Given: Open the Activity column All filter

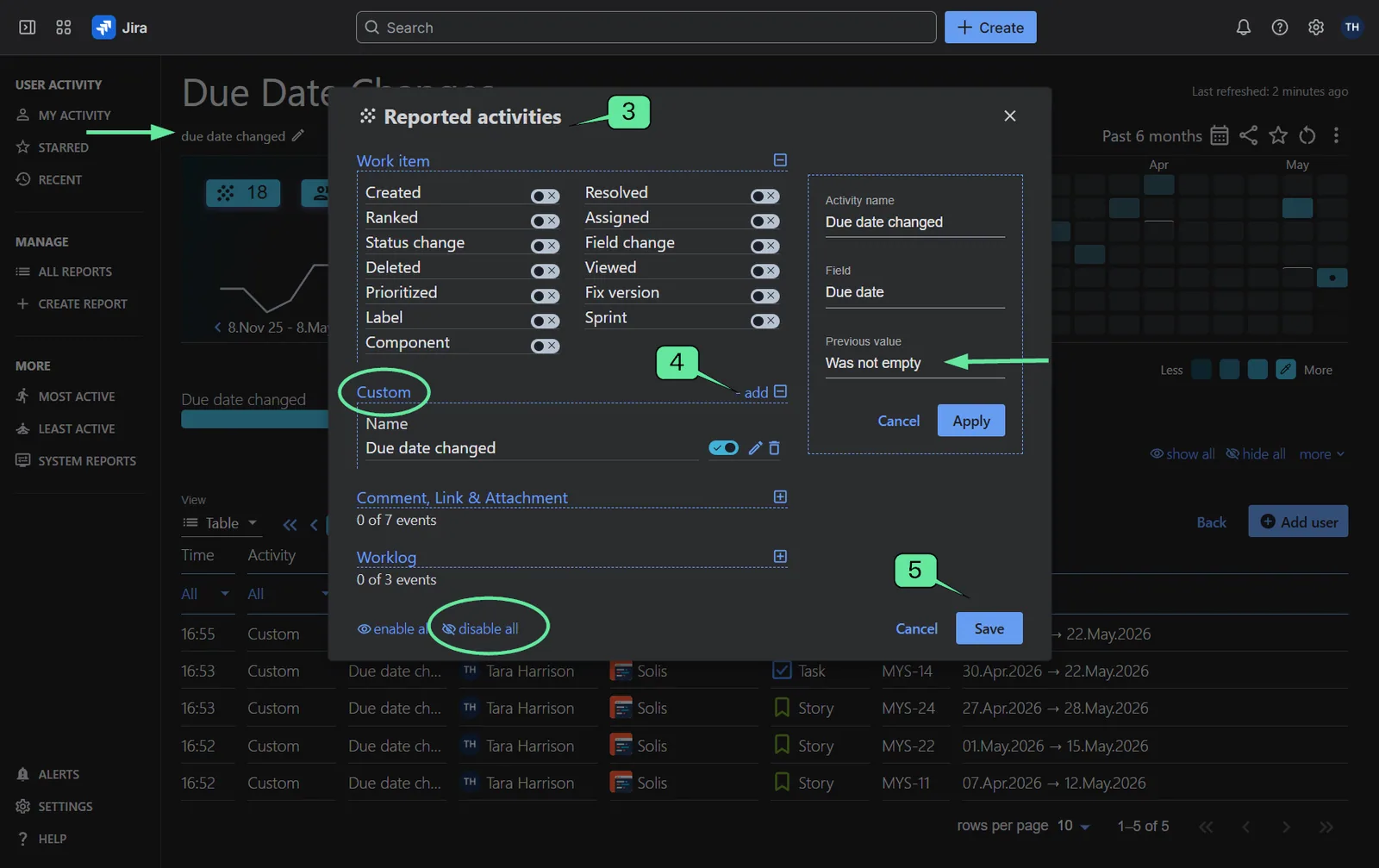Looking at the screenshot, I should [288, 594].
